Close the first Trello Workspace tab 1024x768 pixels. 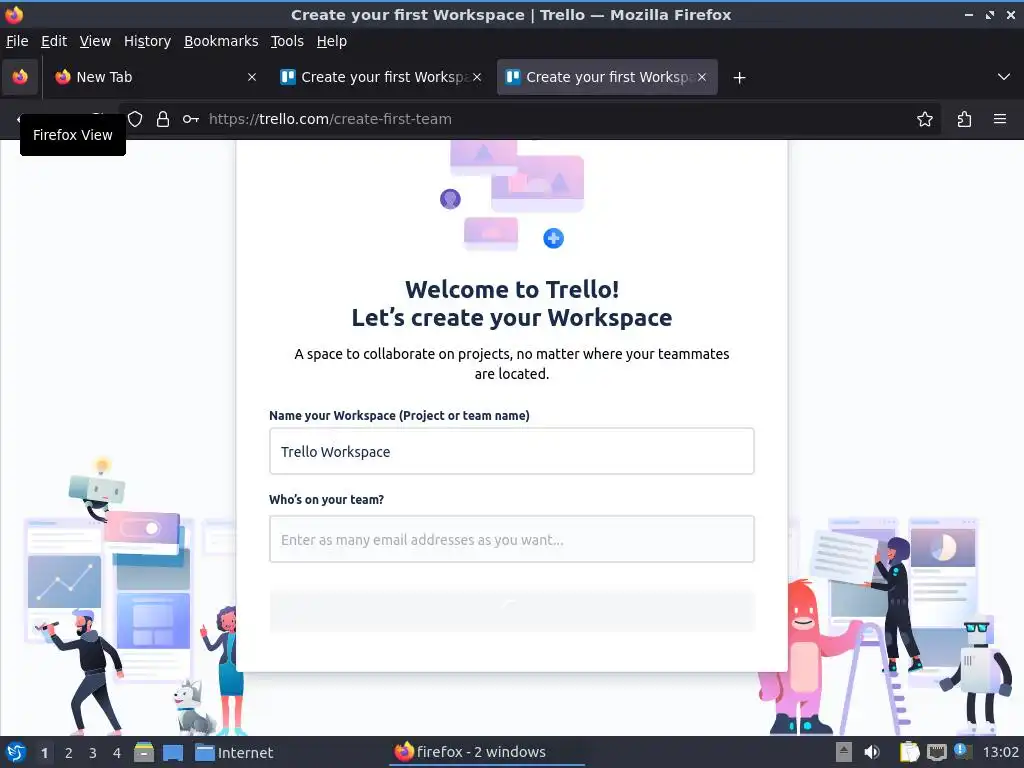click(x=477, y=77)
